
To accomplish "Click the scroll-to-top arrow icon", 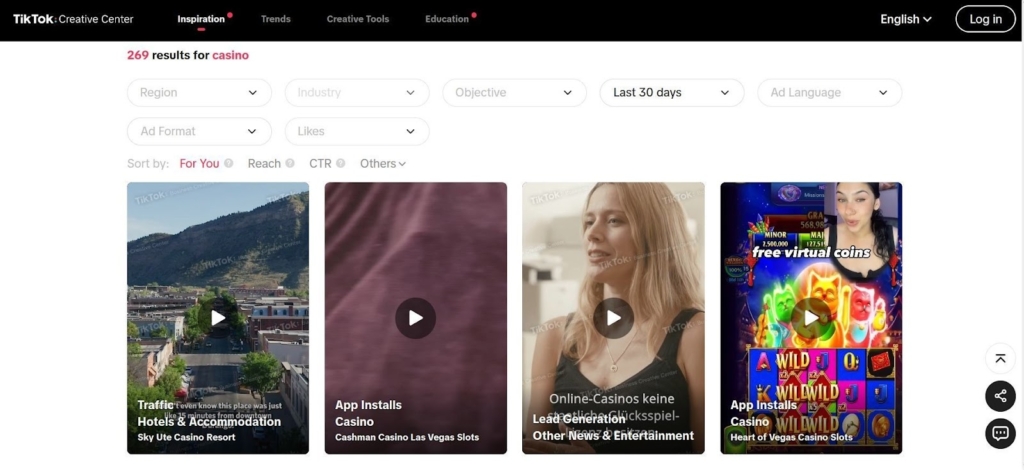I will 1000,359.
